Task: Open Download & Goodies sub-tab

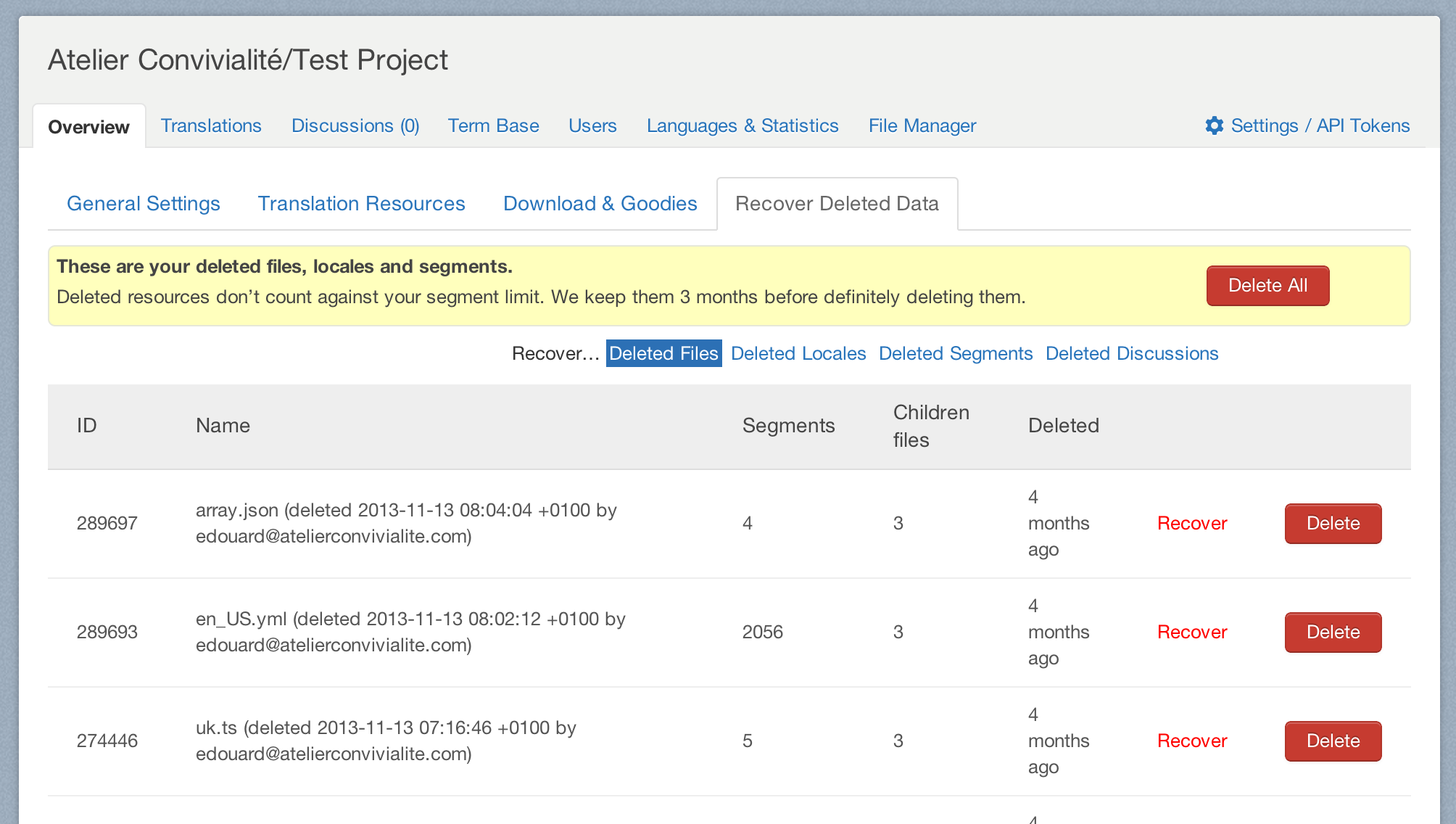Action: (600, 203)
